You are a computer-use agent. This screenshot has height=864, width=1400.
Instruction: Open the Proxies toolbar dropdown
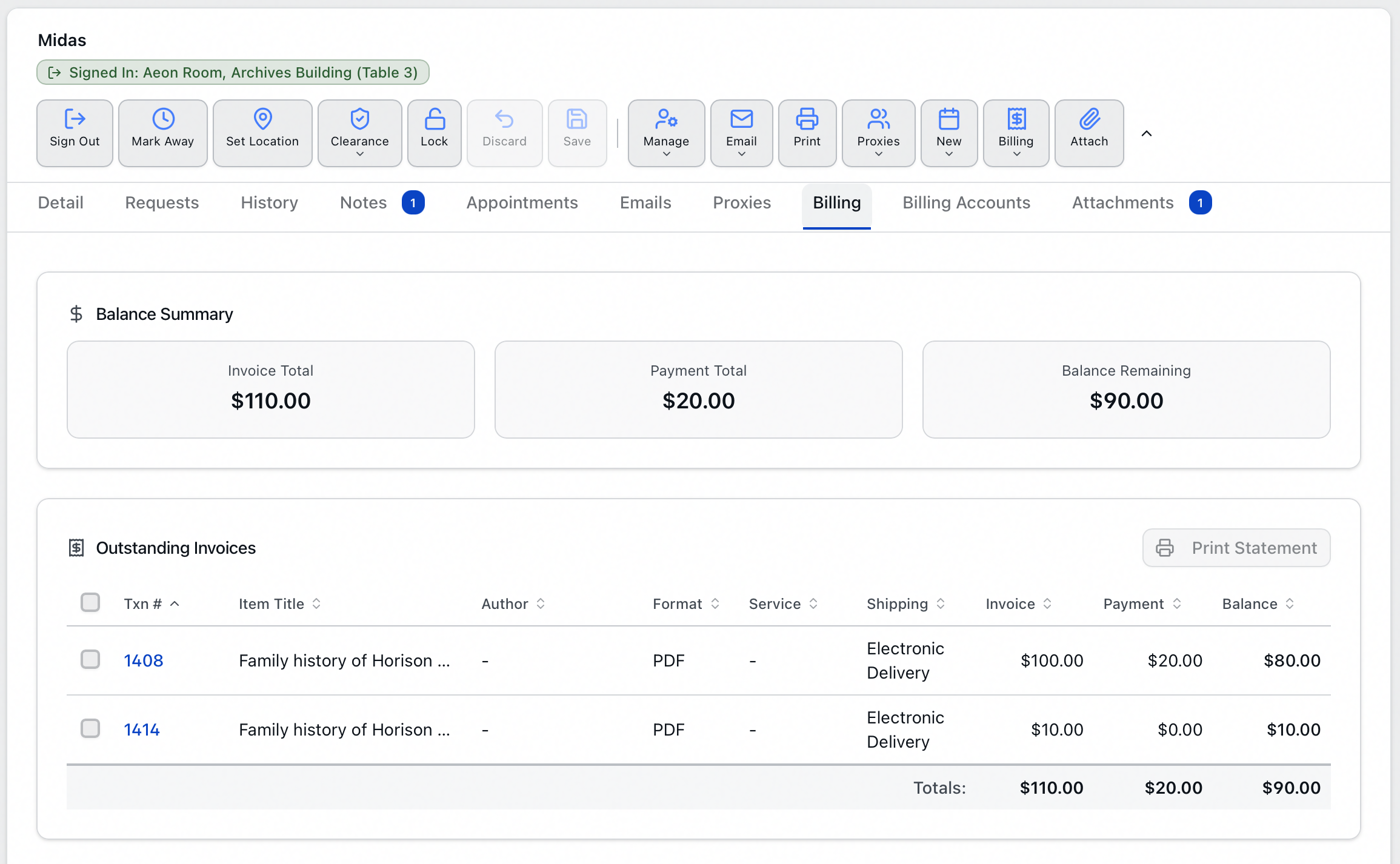(x=879, y=133)
